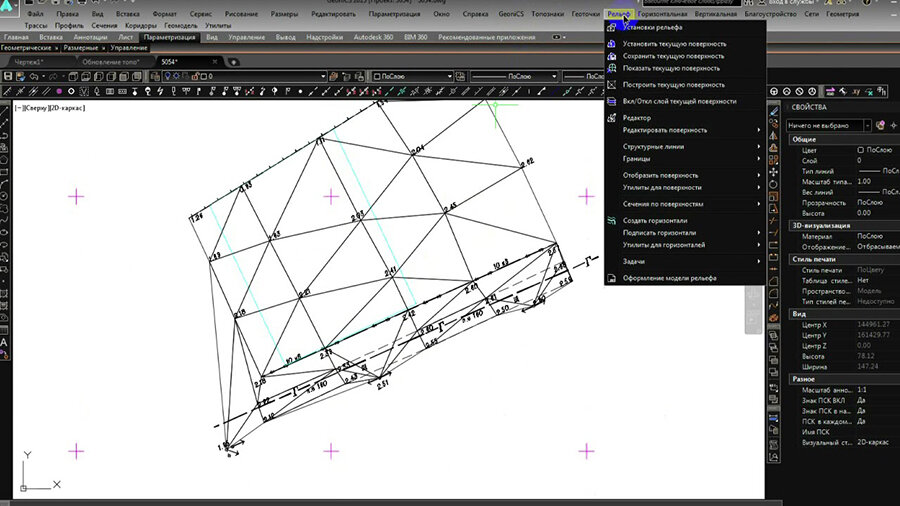The height and width of the screenshot is (506, 900).
Task: Toggle the layer on/off bulb icon
Action: pos(168,76)
